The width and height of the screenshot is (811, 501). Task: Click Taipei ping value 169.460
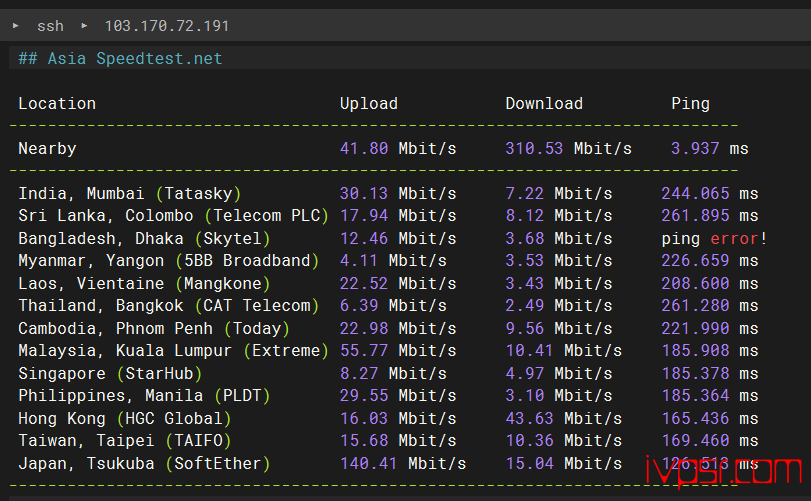(x=695, y=441)
